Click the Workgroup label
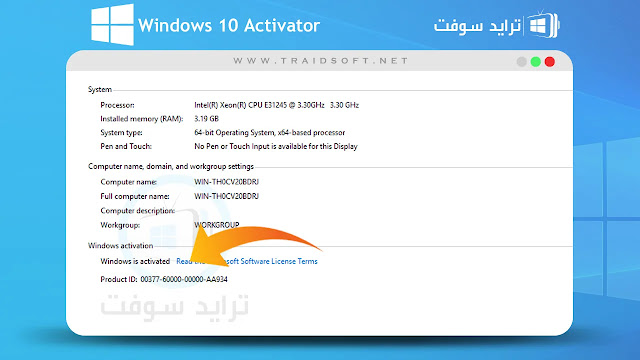This screenshot has height=360, width=640. pos(120,225)
